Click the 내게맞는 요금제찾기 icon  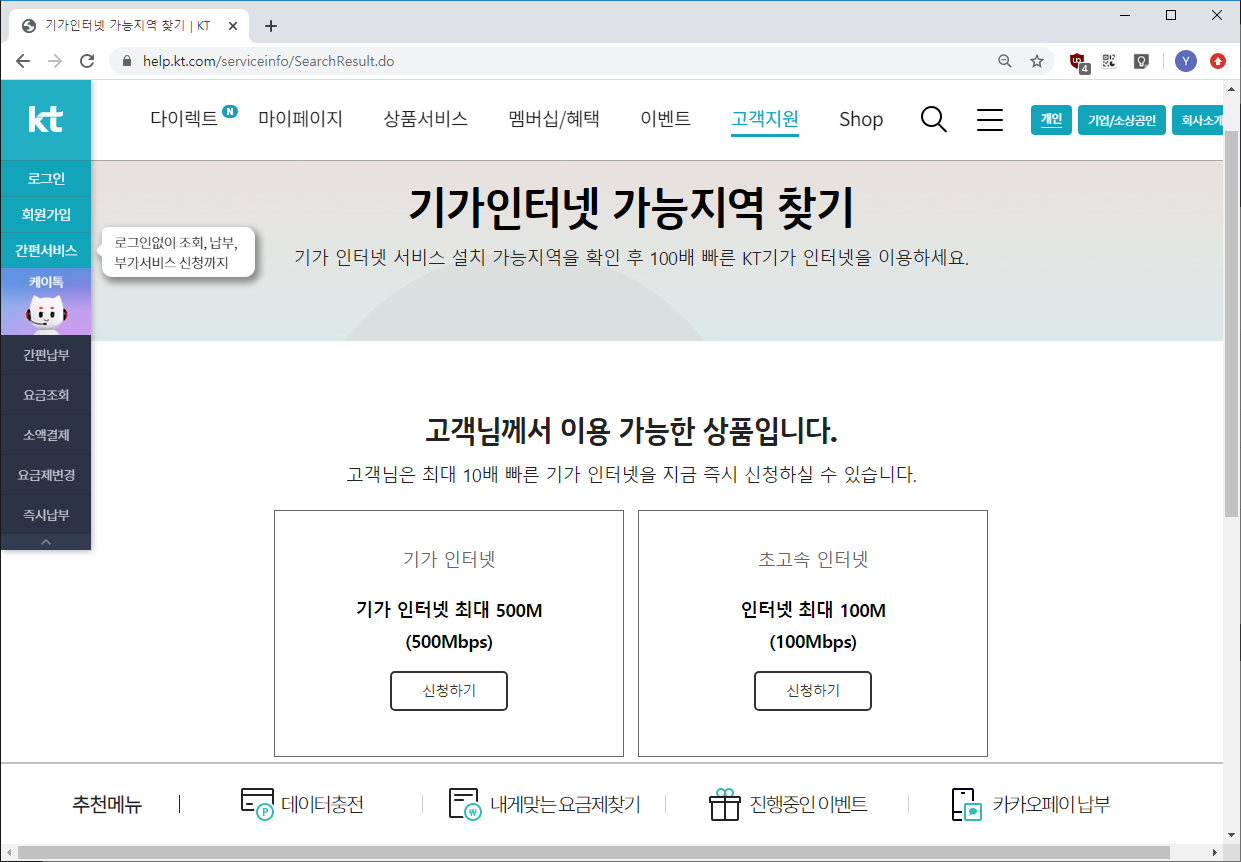tap(465, 804)
